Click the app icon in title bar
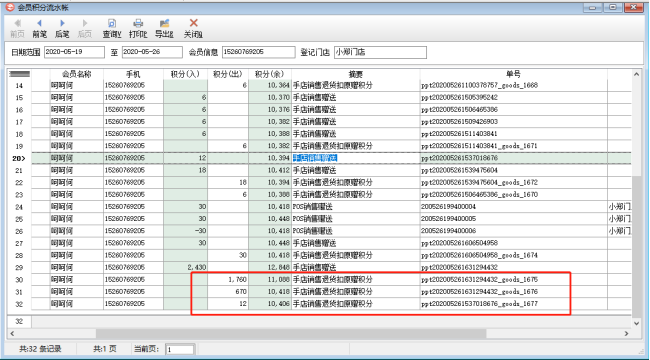This screenshot has width=650, height=360. tap(9, 7)
